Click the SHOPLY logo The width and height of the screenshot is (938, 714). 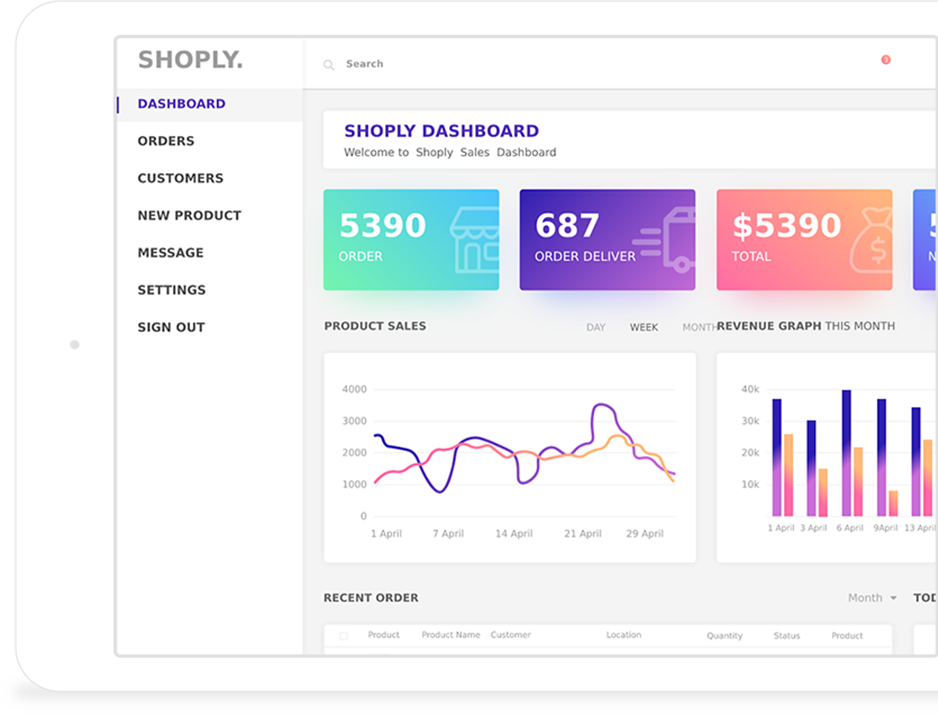click(190, 60)
